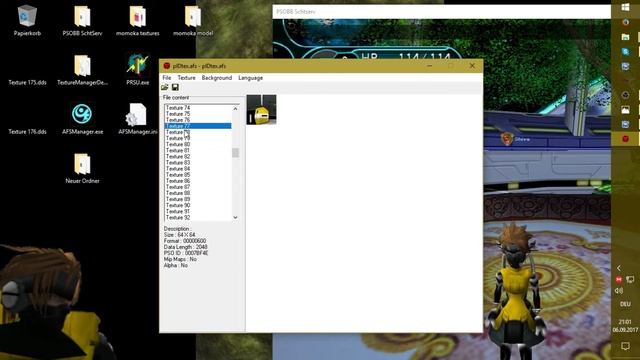Open the volume speaker tray icon
Viewport: 640px width, 360px height.
pos(619,291)
